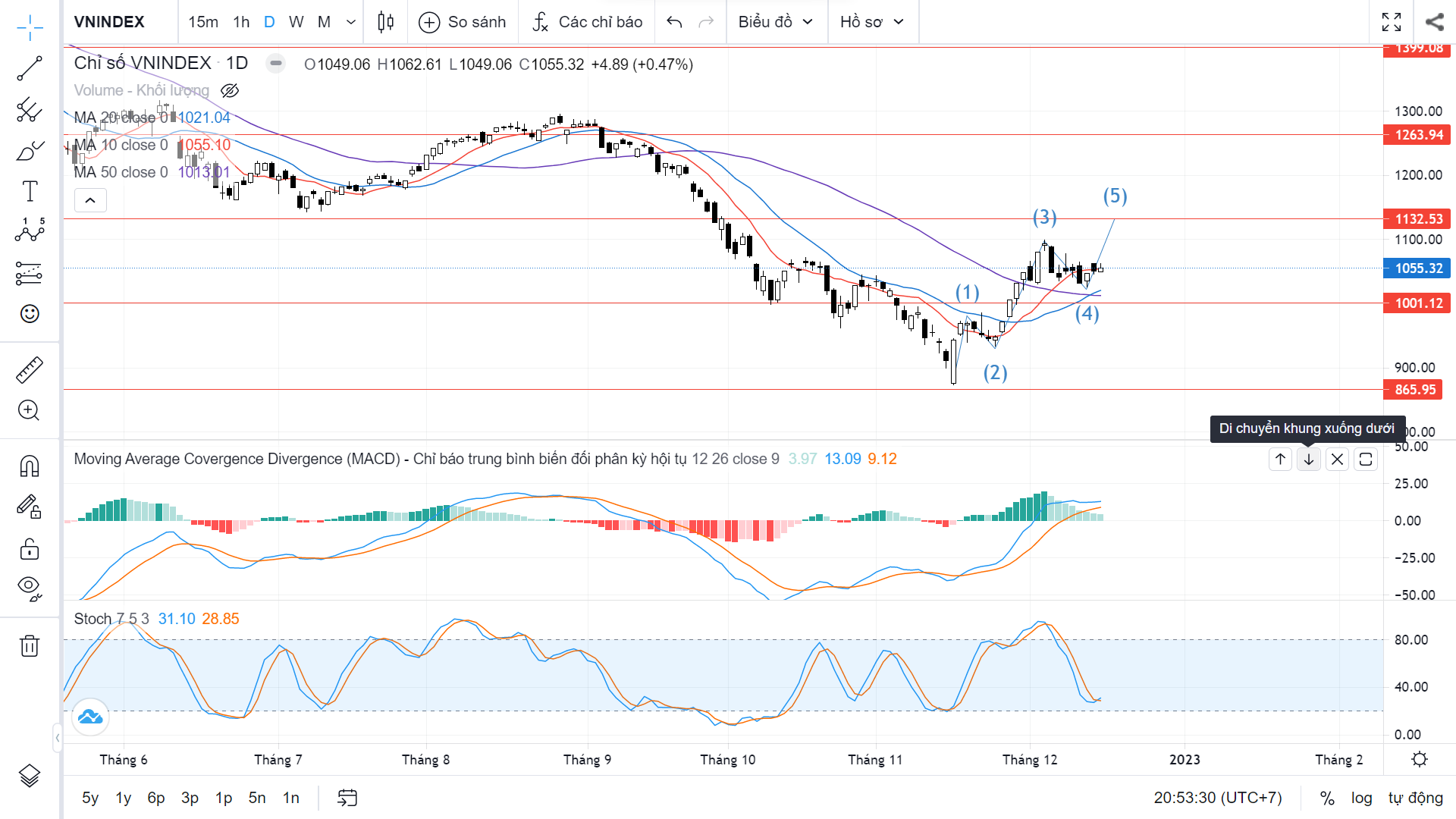Select the 5y date range
1456x819 pixels.
tap(90, 798)
